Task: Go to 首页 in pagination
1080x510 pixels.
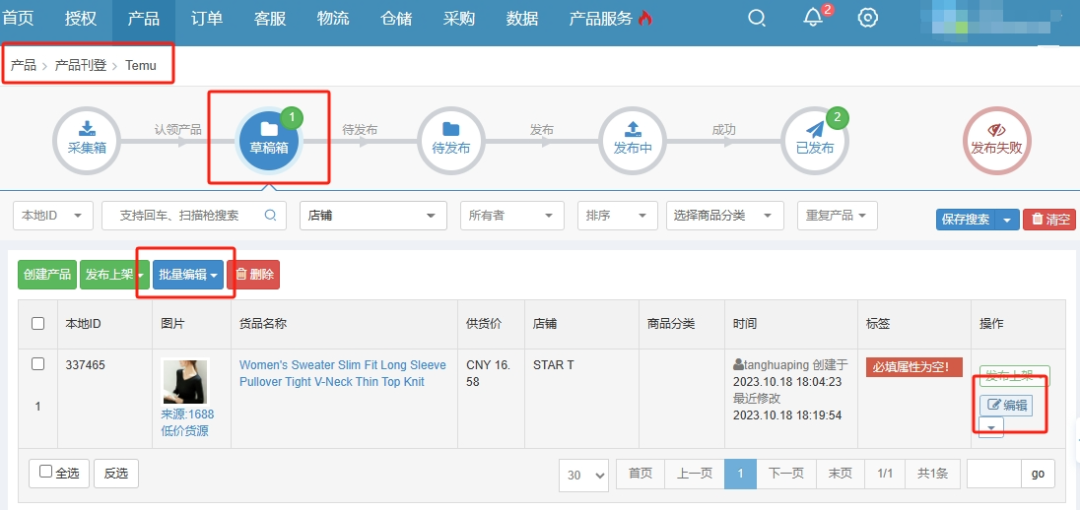Action: pyautogui.click(x=641, y=473)
